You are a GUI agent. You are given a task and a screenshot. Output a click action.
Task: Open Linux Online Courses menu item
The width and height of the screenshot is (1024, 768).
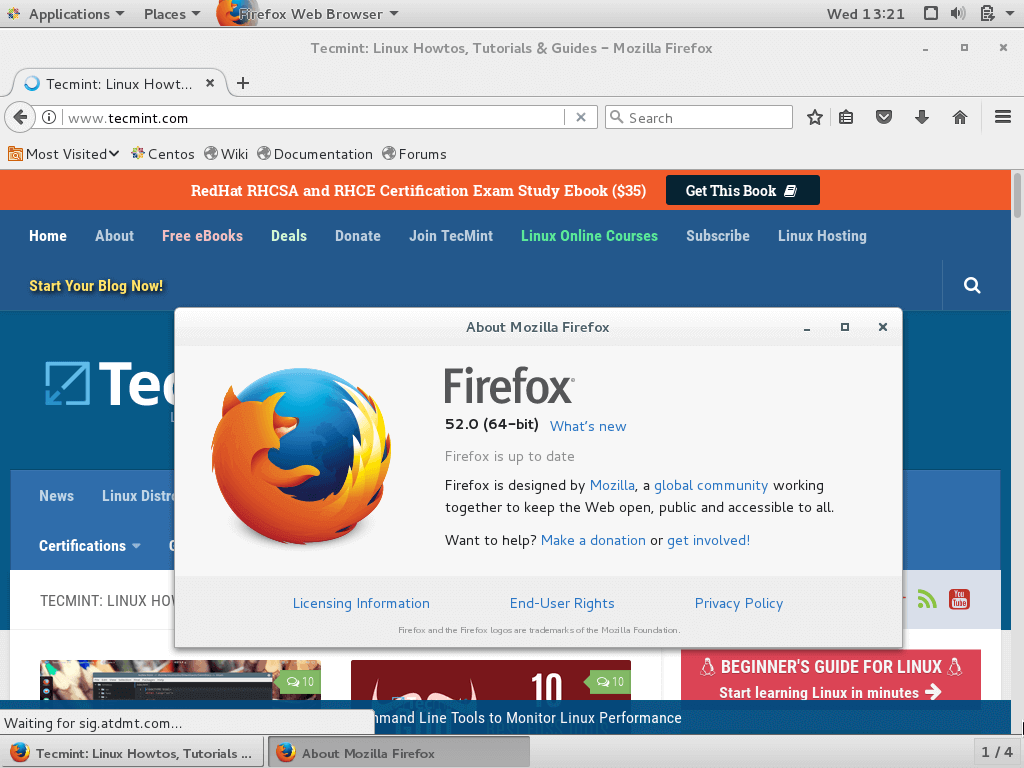589,236
